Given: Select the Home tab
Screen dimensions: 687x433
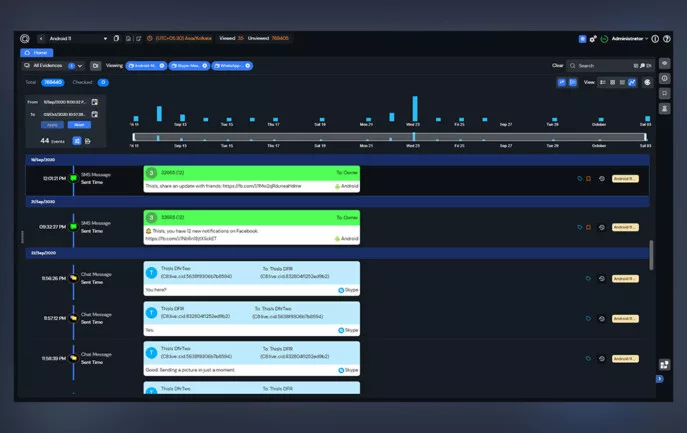Looking at the screenshot, I should 36,52.
